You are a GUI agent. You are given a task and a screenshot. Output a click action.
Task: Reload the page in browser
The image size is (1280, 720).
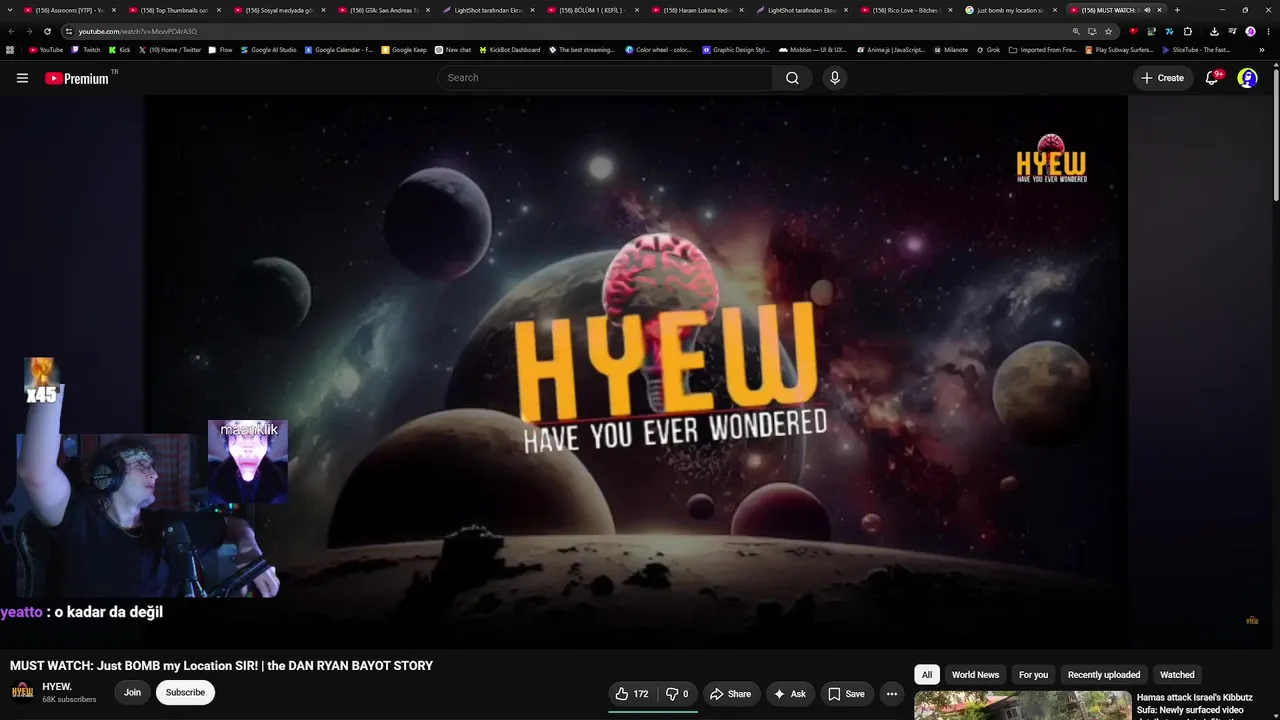pyautogui.click(x=47, y=31)
